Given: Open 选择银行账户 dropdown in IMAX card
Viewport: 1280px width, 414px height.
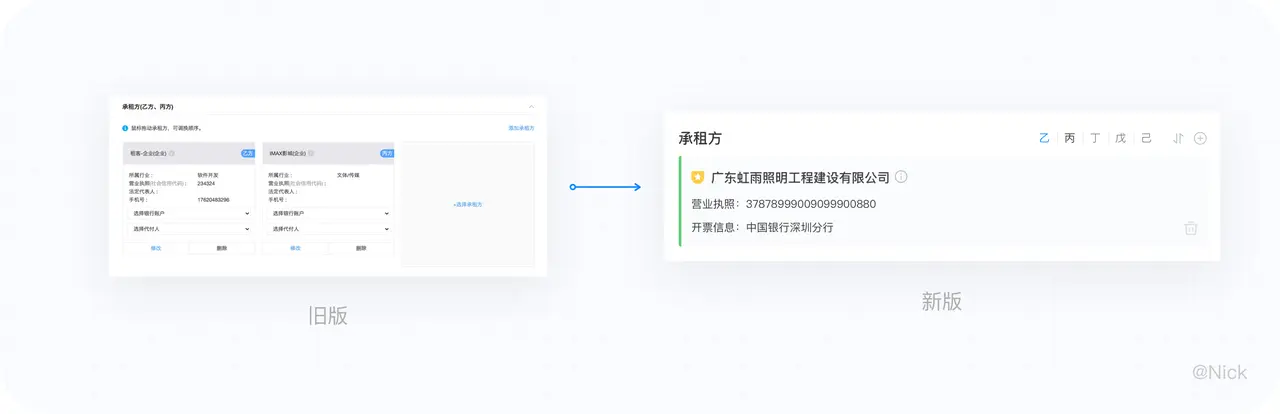Looking at the screenshot, I should click(x=329, y=213).
